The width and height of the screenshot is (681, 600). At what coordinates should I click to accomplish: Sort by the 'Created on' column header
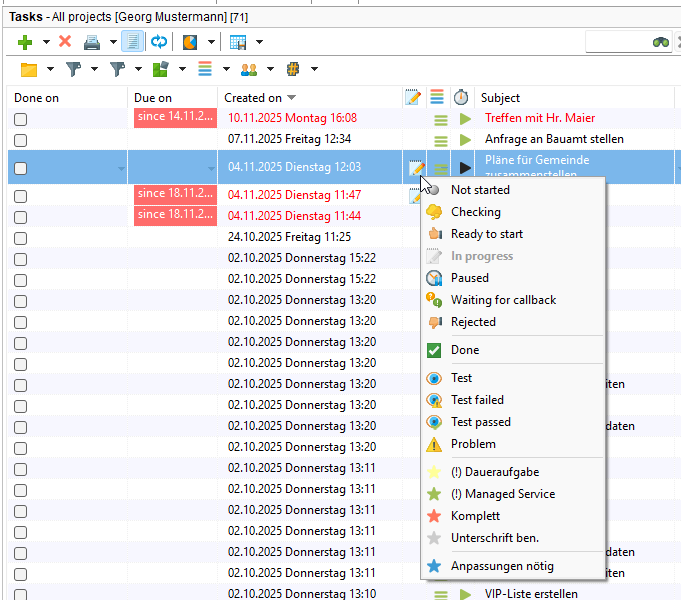coord(253,98)
